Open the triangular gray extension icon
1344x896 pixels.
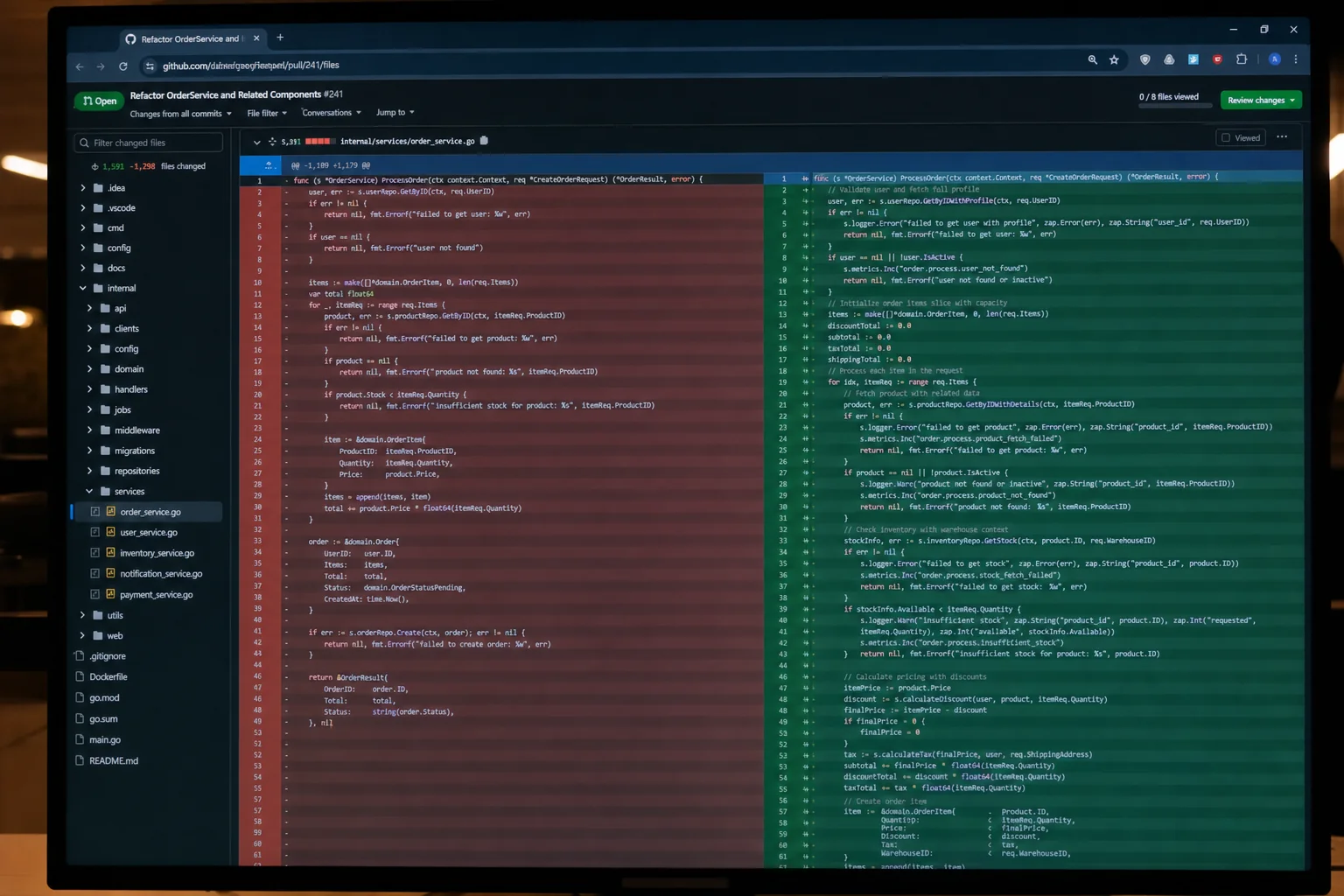[x=1169, y=59]
